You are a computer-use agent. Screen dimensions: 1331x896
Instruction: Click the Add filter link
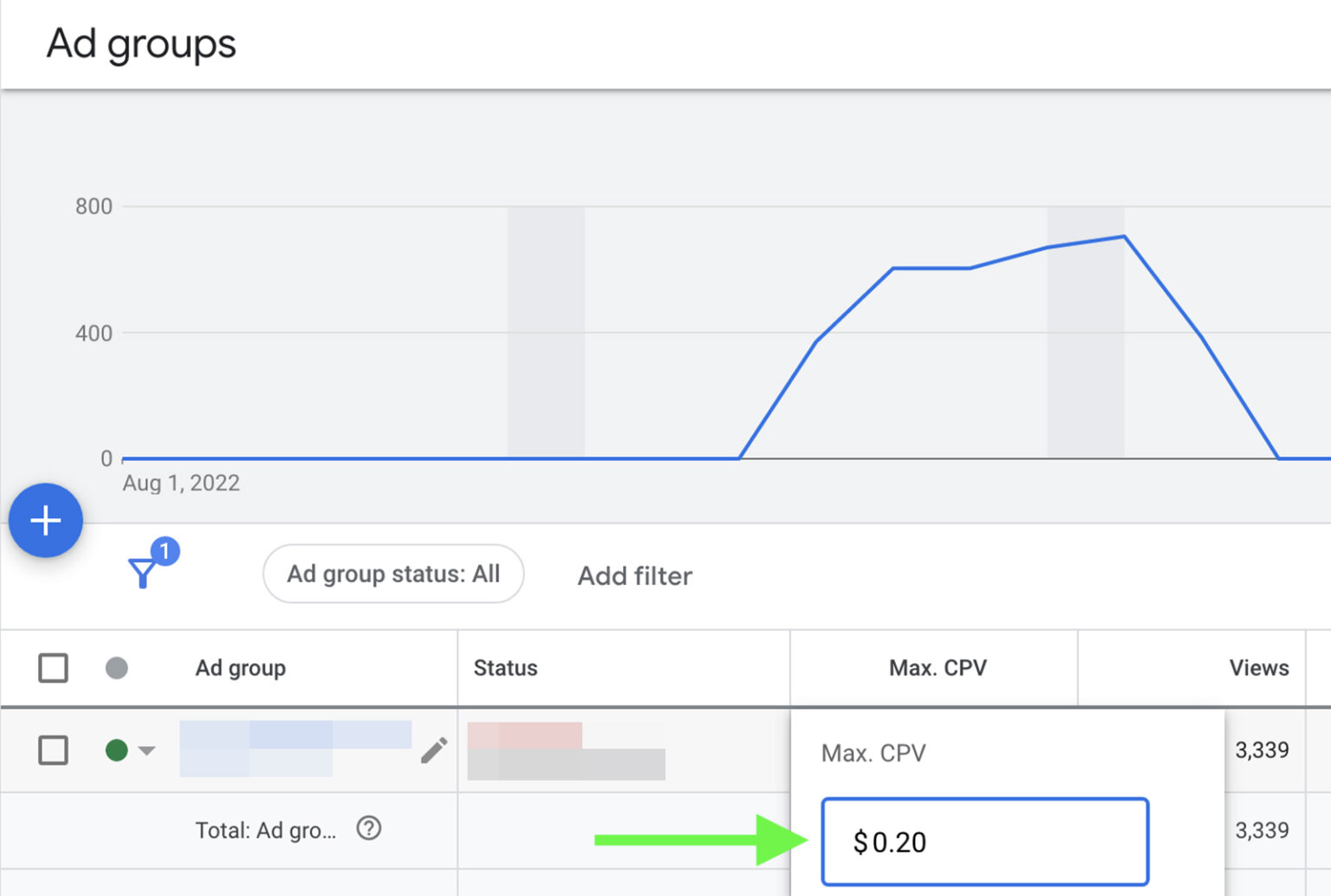pyautogui.click(x=634, y=576)
